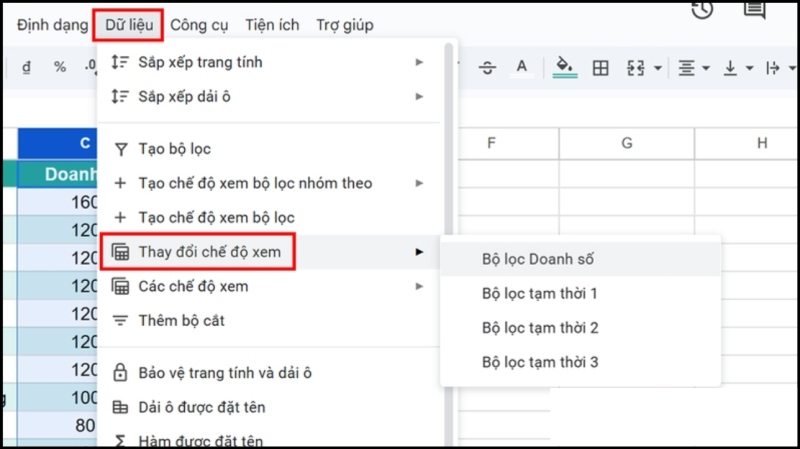Select column H header

tap(747, 143)
